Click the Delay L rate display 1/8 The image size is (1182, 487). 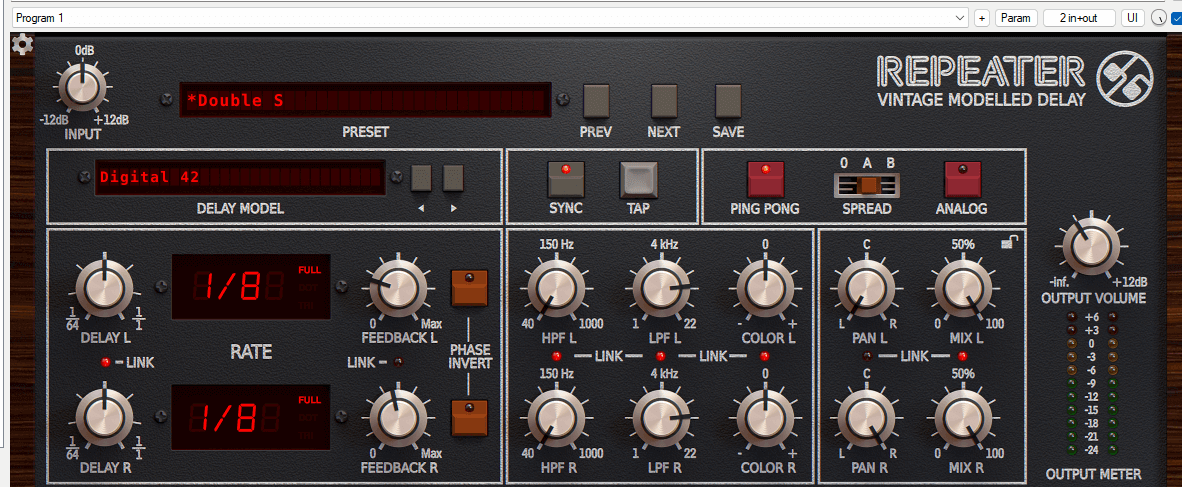[251, 286]
